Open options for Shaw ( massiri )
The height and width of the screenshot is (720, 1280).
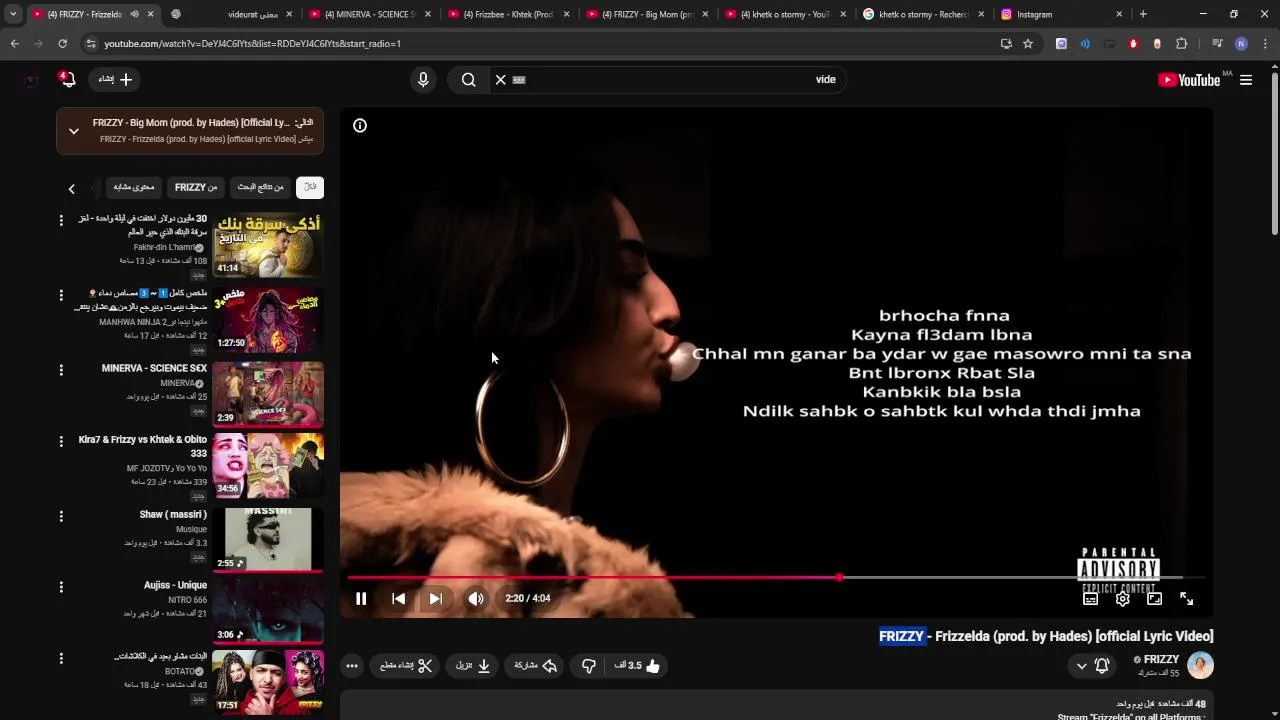click(61, 516)
